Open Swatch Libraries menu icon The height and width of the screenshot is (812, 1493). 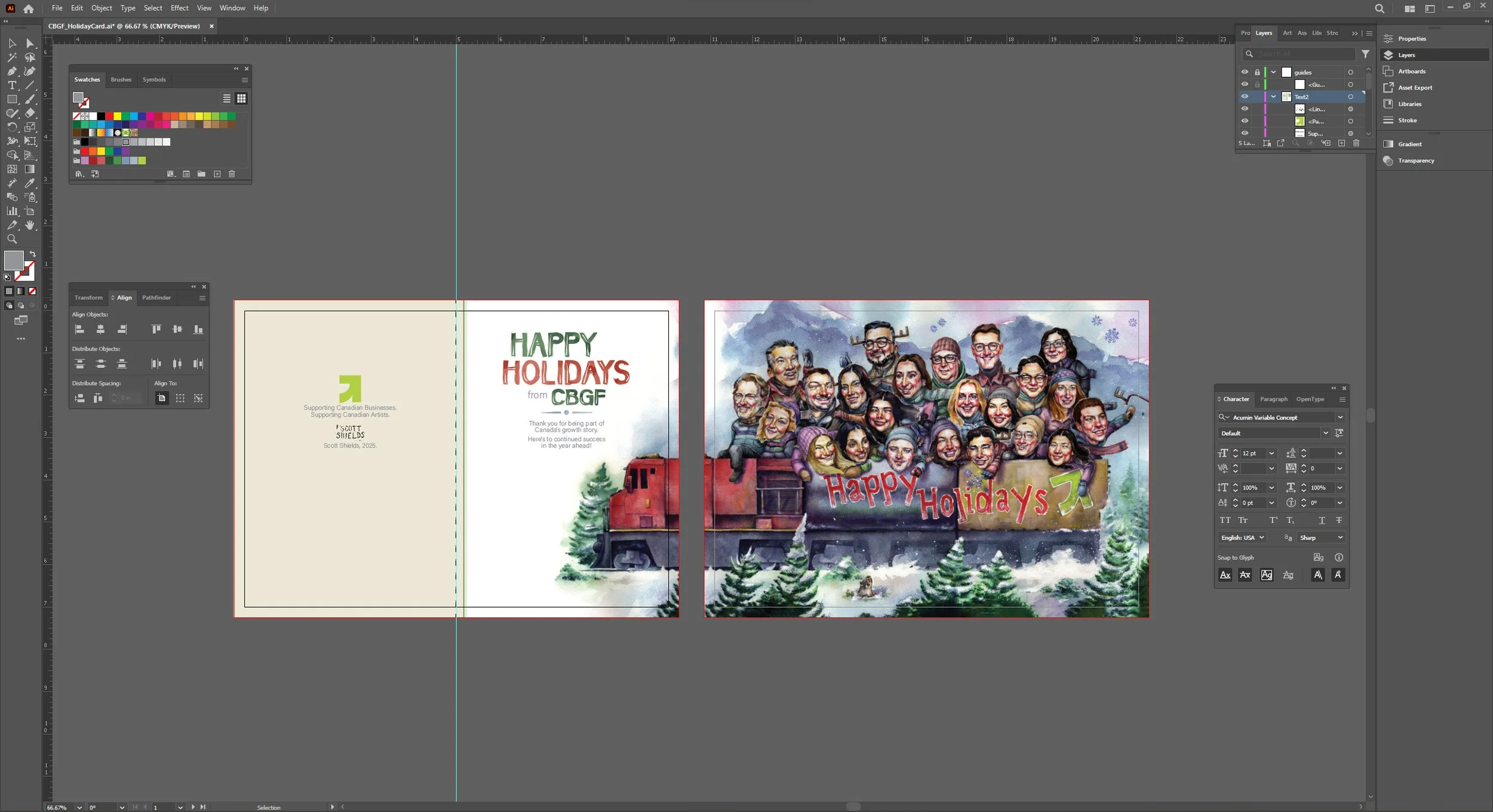79,174
